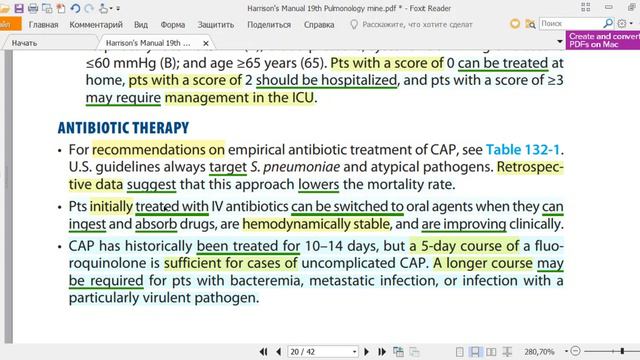
Task: Open the page number dropdown arrow
Action: (x=354, y=351)
